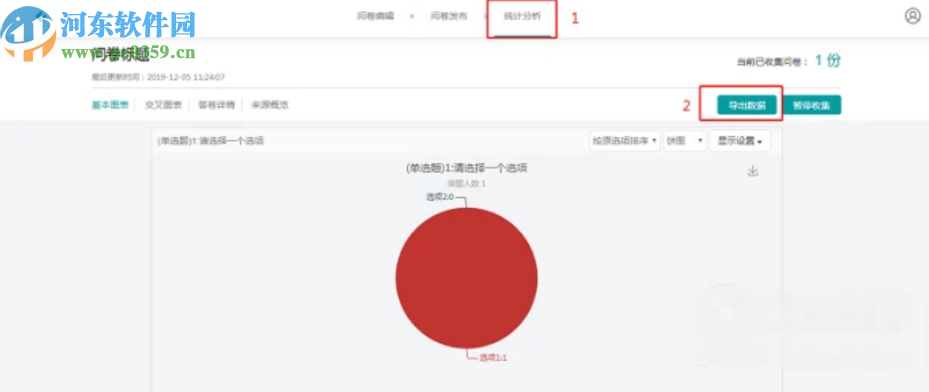Click the 答题人数 1 subtitle
929x392 pixels.
pos(466,184)
